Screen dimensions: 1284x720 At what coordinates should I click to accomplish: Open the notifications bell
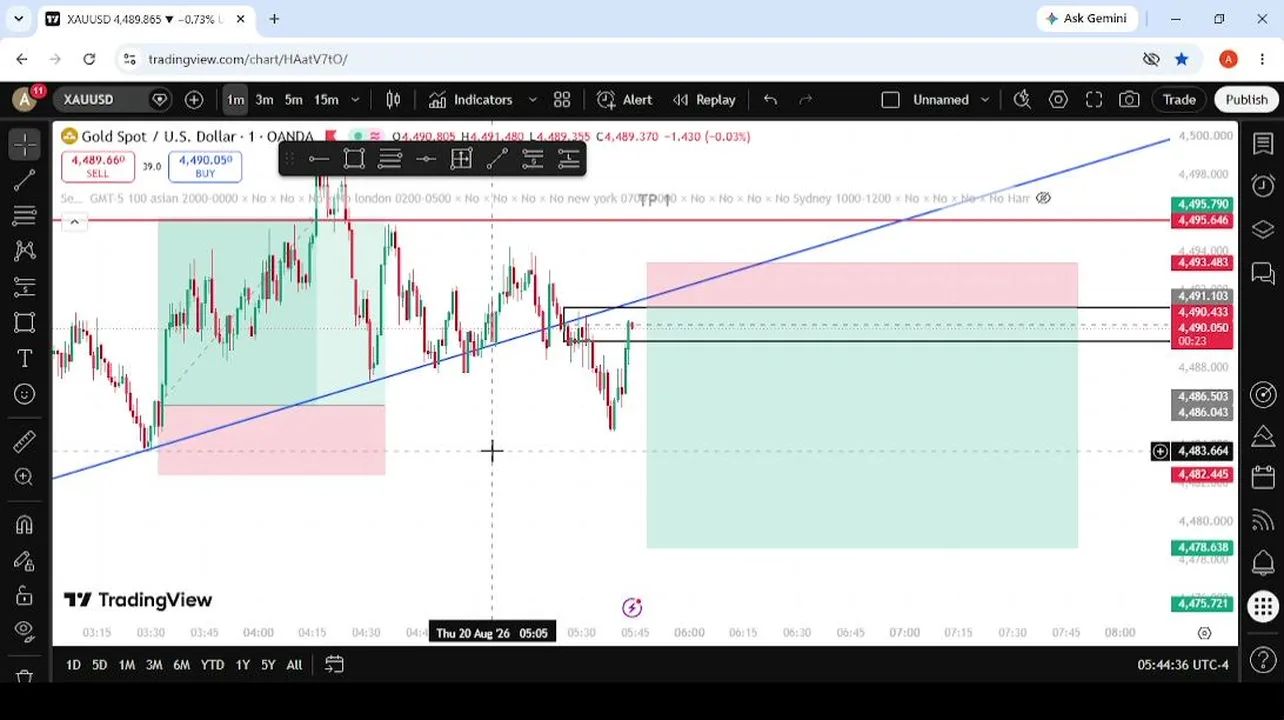pos(1263,562)
